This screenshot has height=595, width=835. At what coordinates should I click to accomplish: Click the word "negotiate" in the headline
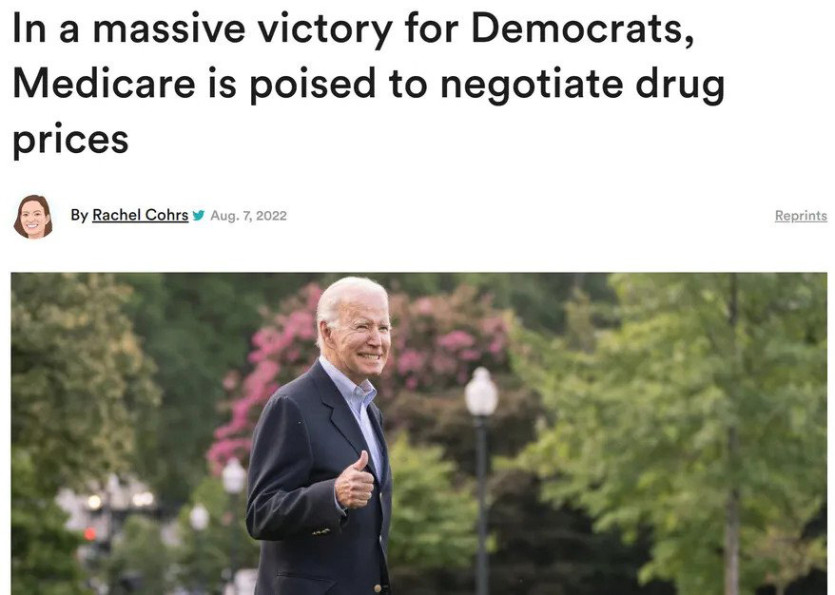pyautogui.click(x=531, y=84)
